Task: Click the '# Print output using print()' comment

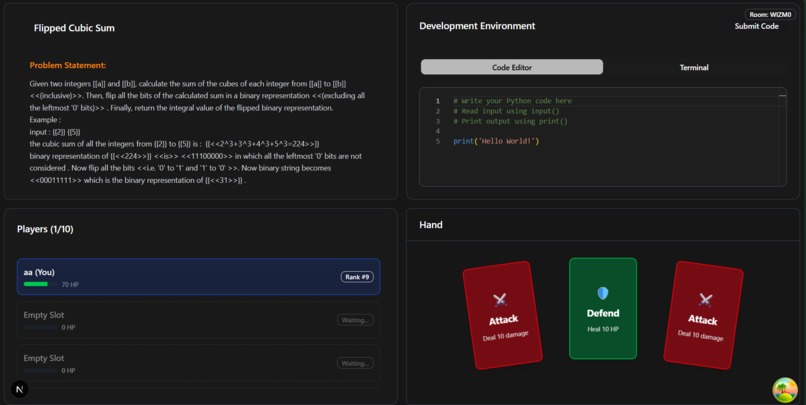Action: [x=510, y=121]
